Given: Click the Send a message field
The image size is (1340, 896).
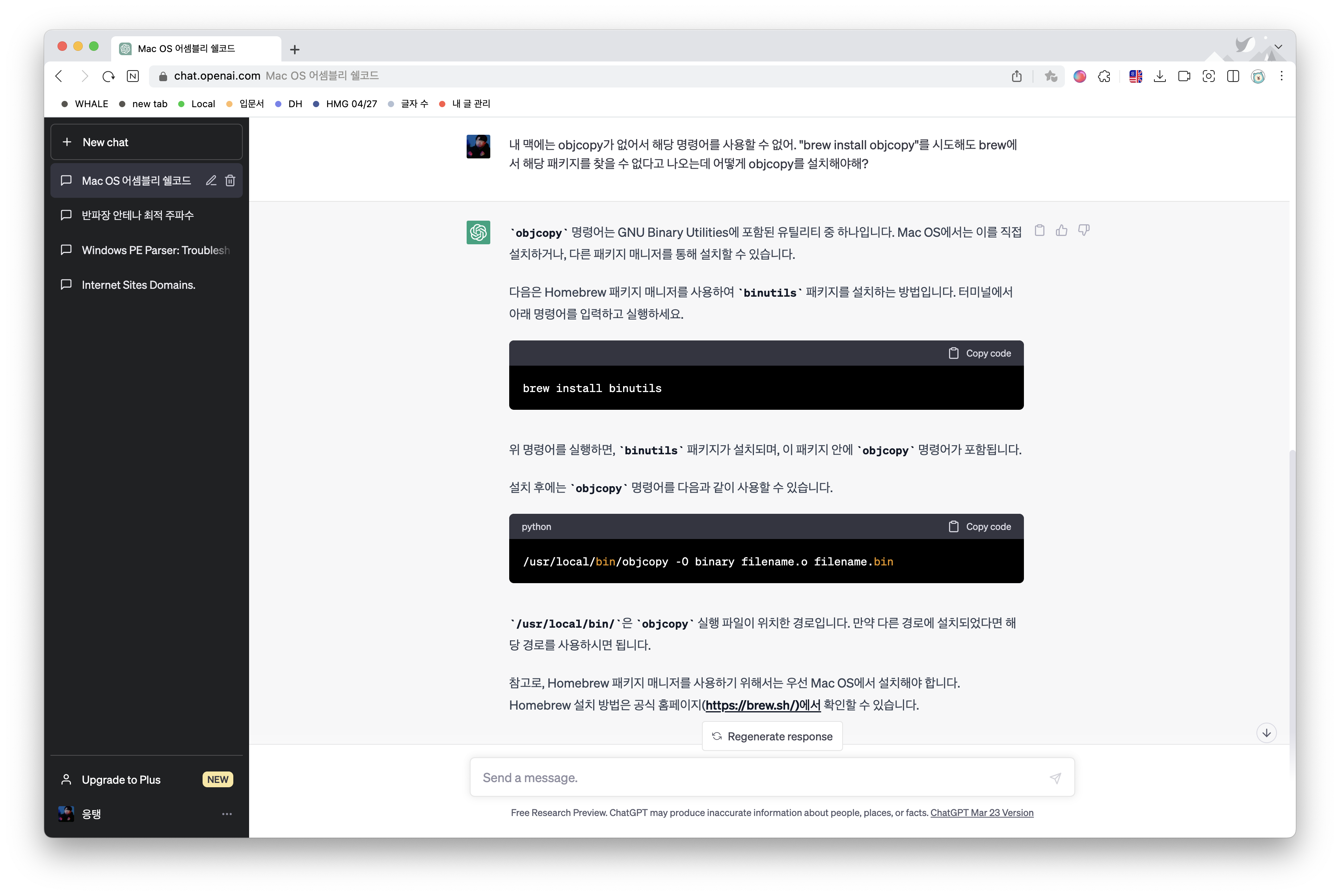Looking at the screenshot, I should click(x=760, y=778).
